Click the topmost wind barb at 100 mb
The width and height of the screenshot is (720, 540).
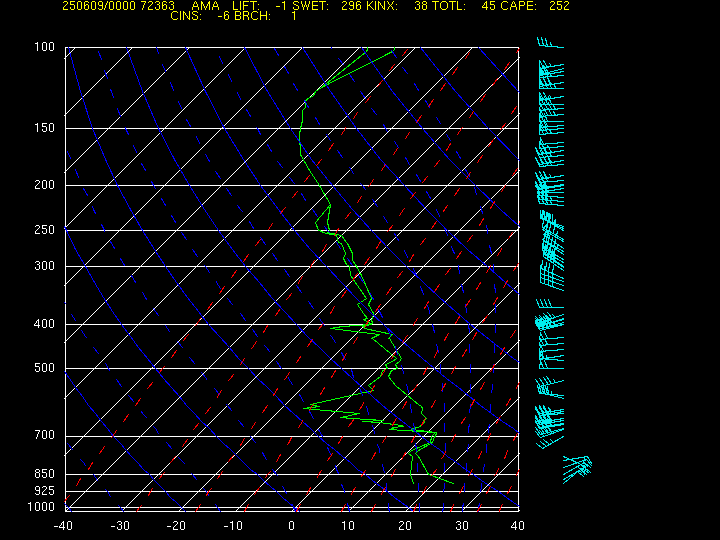click(x=550, y=43)
